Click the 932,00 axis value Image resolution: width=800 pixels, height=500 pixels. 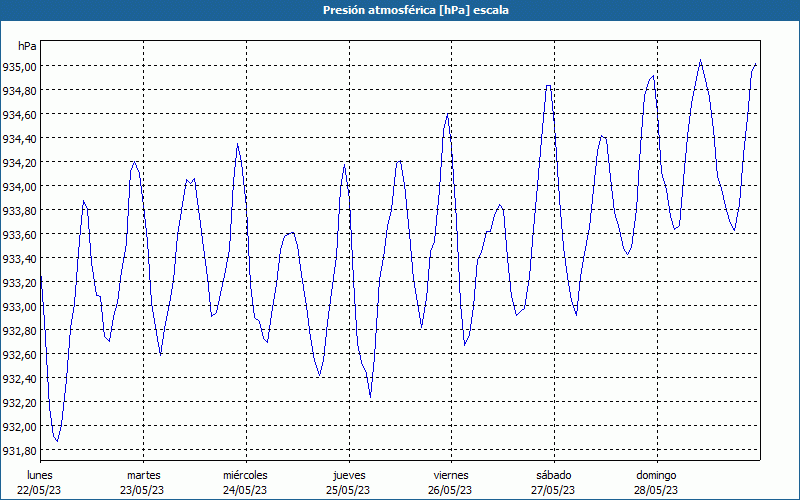pyautogui.click(x=19, y=426)
